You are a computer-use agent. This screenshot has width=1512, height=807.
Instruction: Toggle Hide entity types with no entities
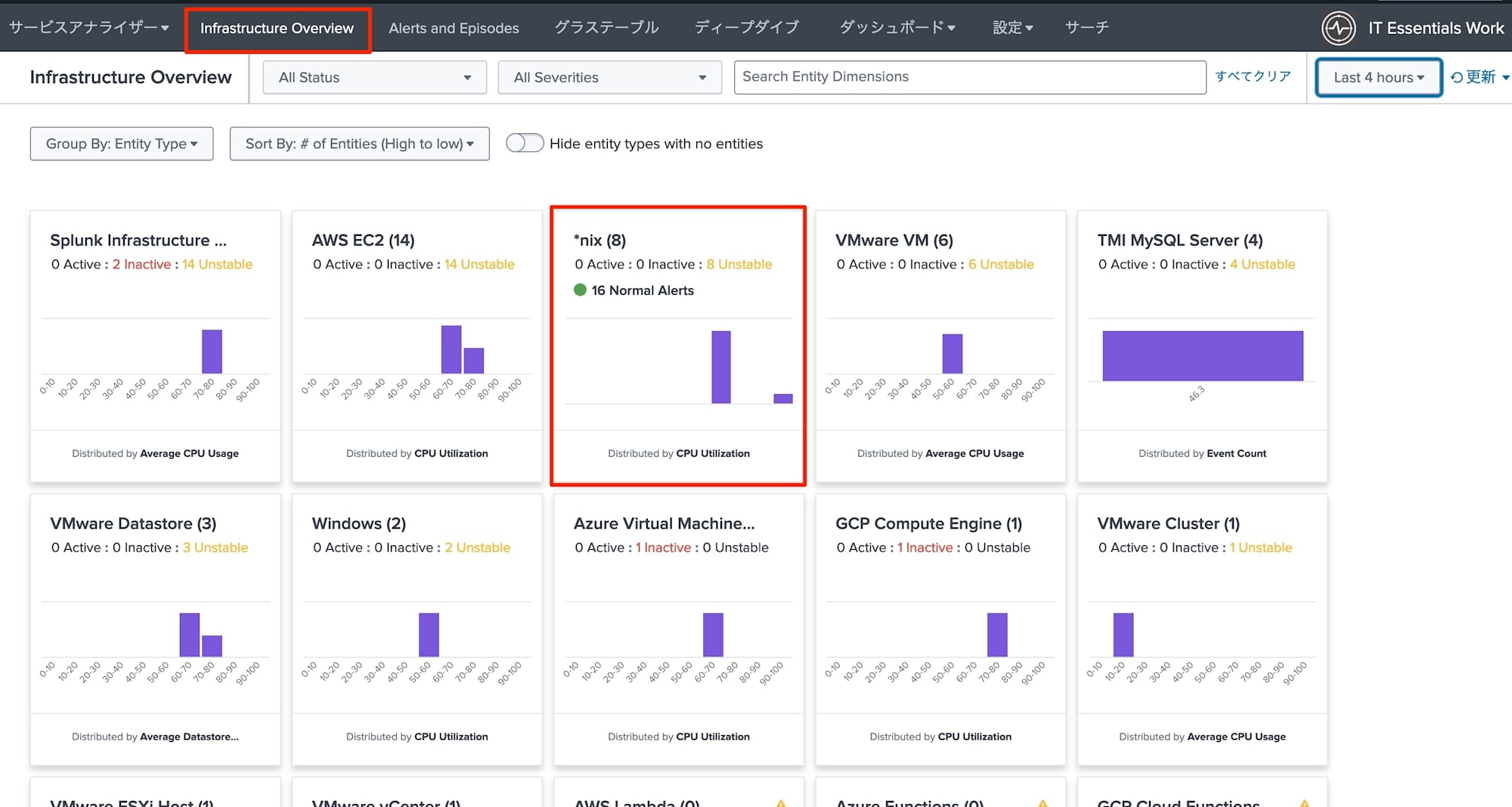[x=525, y=143]
